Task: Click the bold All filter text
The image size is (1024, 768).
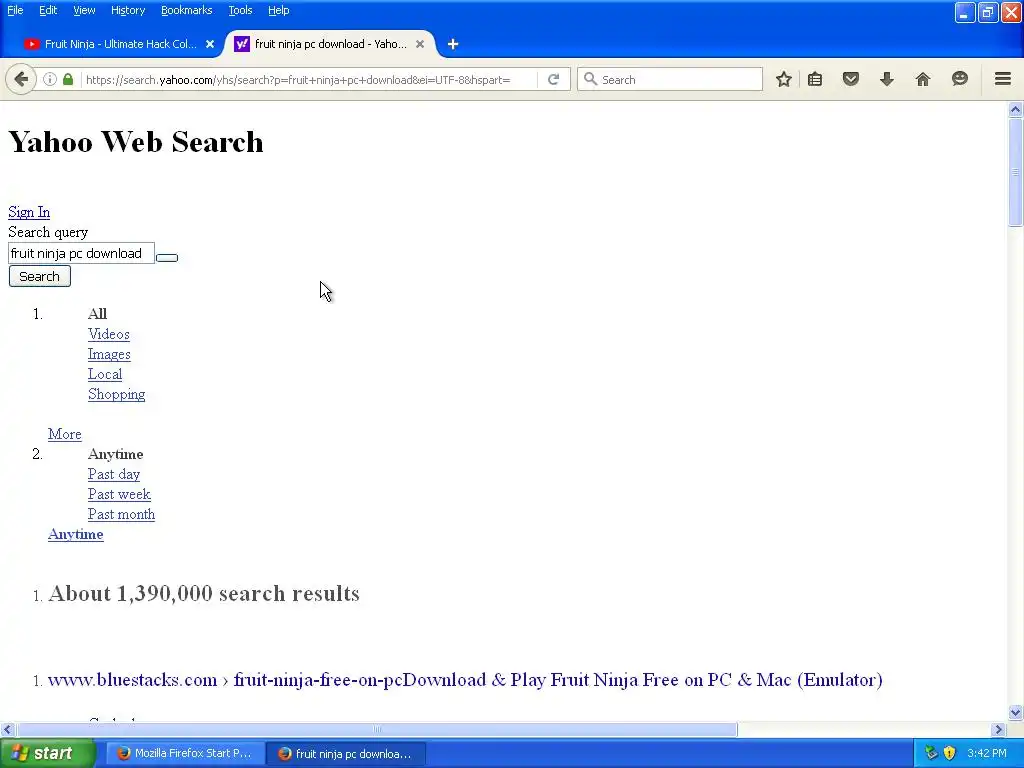Action: point(97,314)
